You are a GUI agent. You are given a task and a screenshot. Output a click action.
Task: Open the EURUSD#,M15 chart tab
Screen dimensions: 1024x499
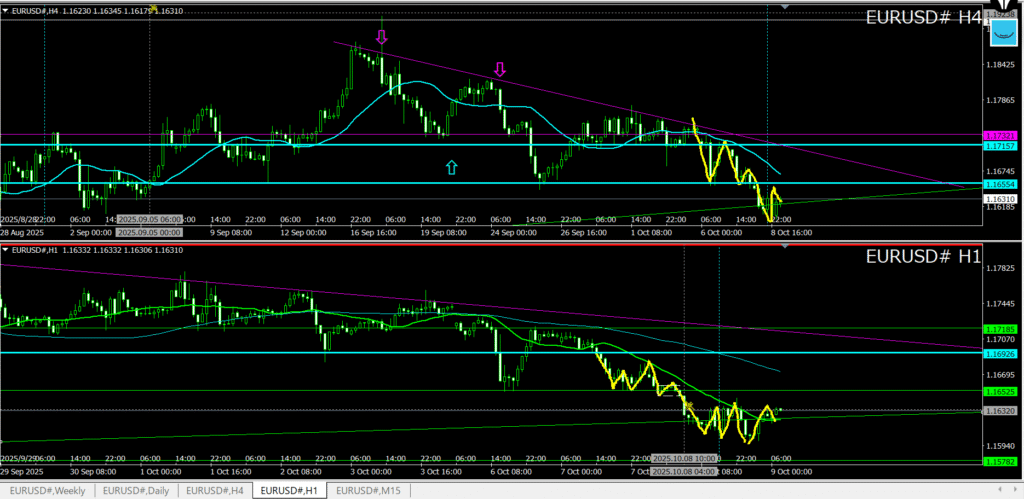pyautogui.click(x=367, y=490)
